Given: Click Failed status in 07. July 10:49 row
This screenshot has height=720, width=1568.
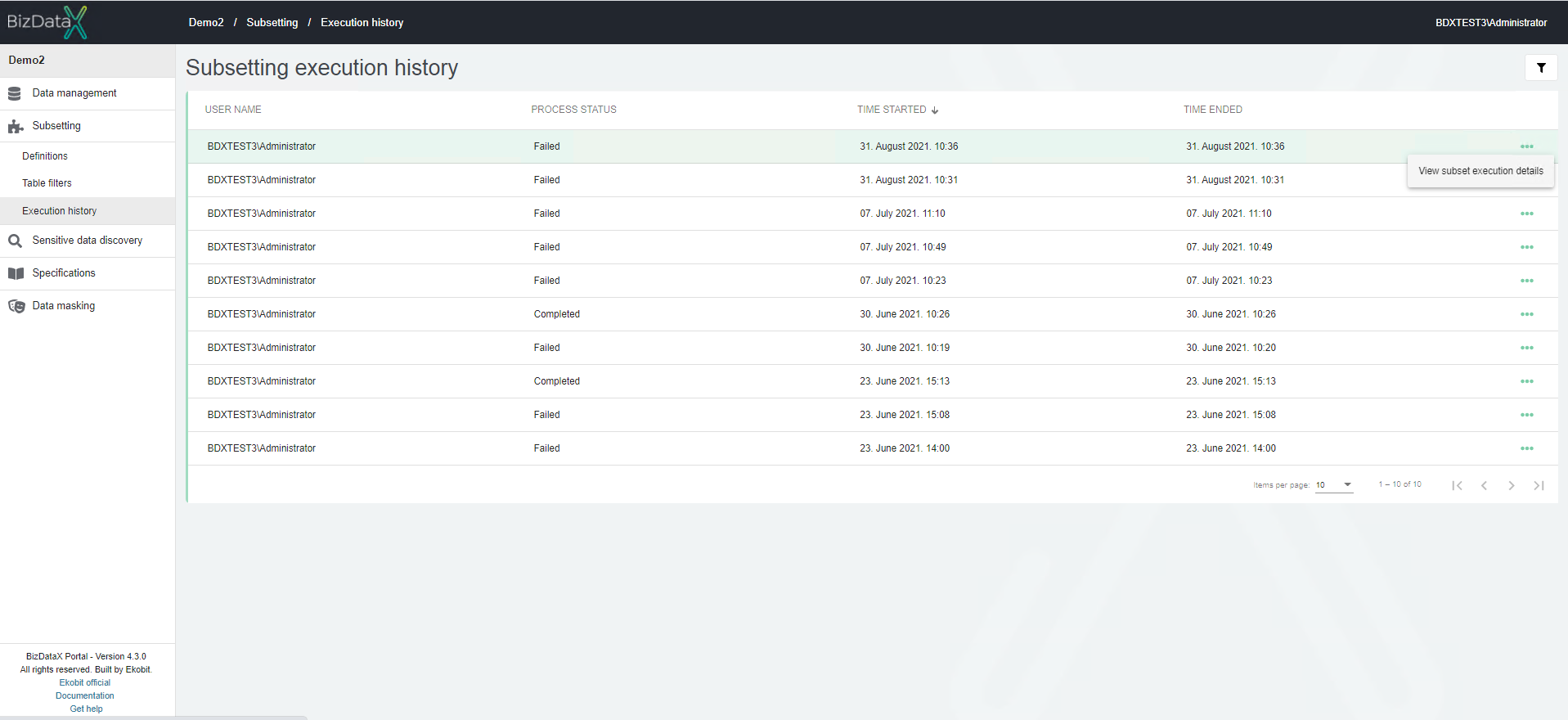Looking at the screenshot, I should click(x=547, y=247).
